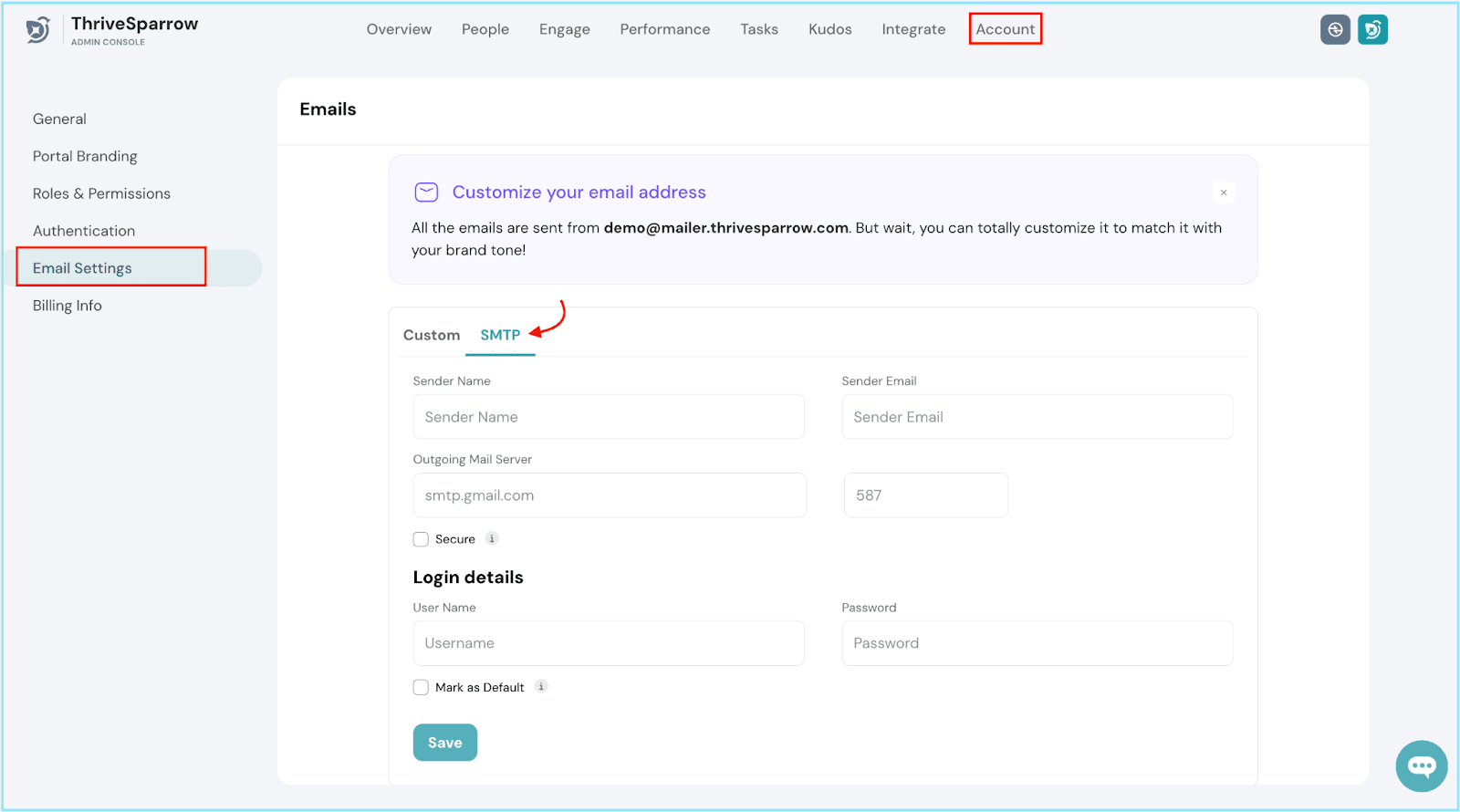Image resolution: width=1460 pixels, height=812 pixels.
Task: Enable the Secure checkbox
Action: pyautogui.click(x=421, y=539)
